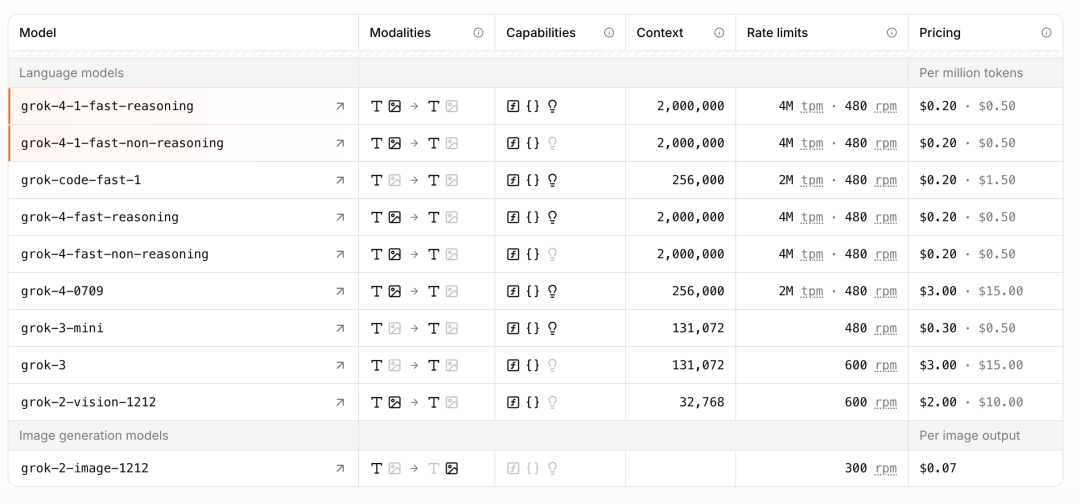
Task: Open grok-4-1-fast-reasoning via its arrow icon
Action: coord(340,106)
